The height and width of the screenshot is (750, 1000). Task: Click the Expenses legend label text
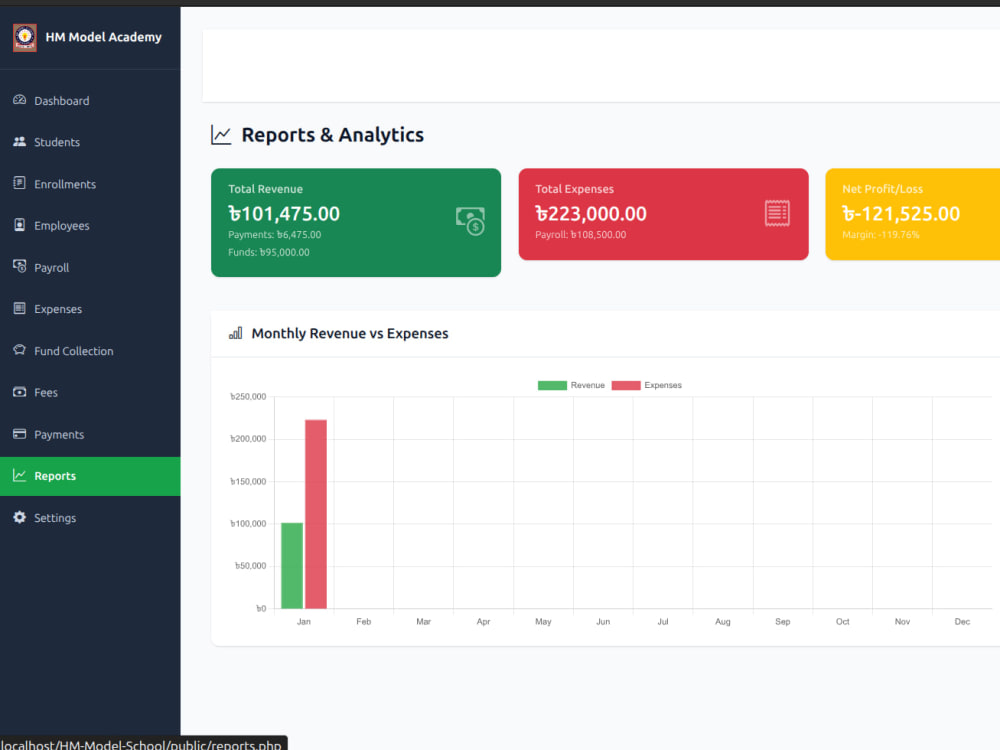click(663, 385)
